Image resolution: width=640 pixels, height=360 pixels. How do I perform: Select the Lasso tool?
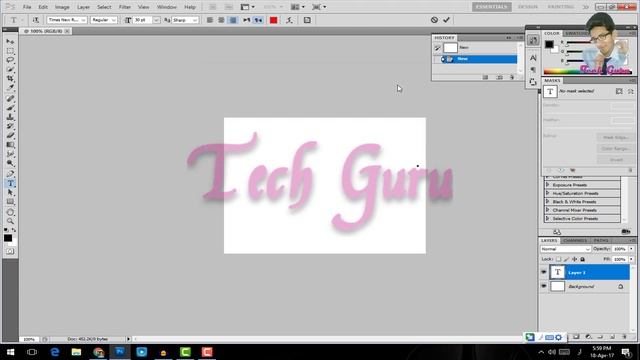click(10, 60)
